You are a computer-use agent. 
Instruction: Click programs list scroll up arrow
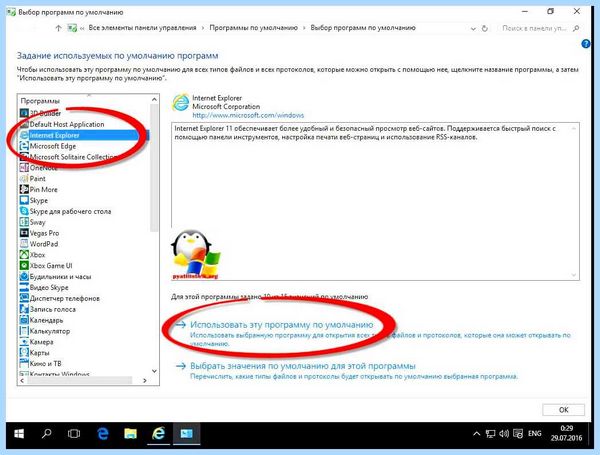click(x=154, y=99)
